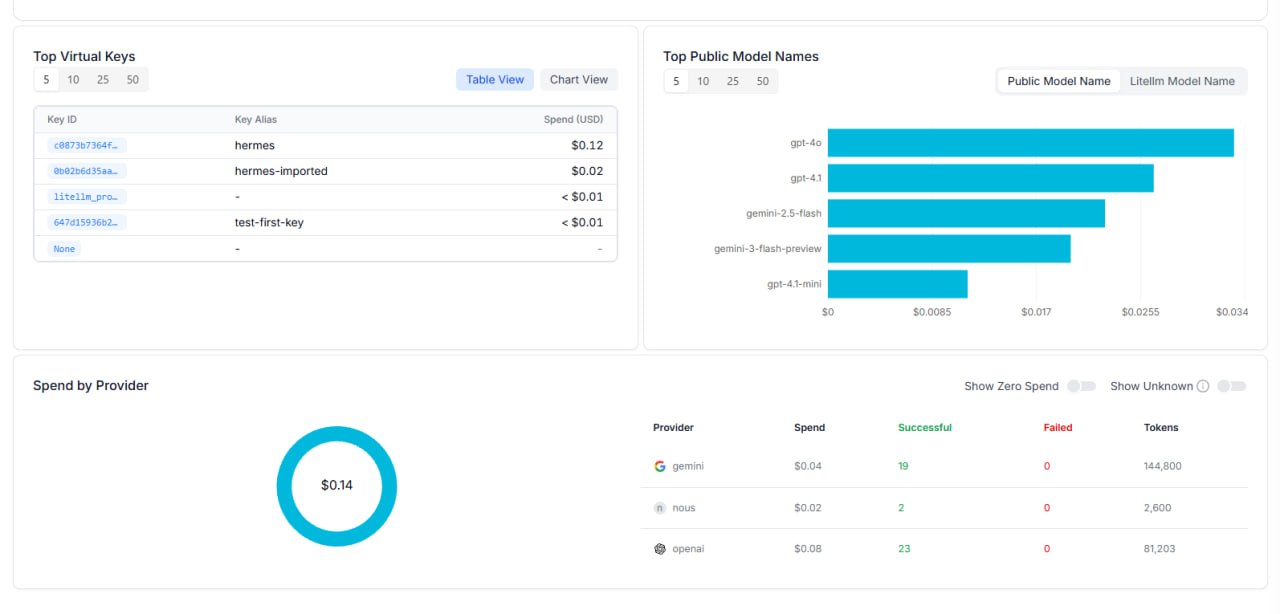Click the None key ID tag
This screenshot has width=1280, height=614.
tap(64, 249)
